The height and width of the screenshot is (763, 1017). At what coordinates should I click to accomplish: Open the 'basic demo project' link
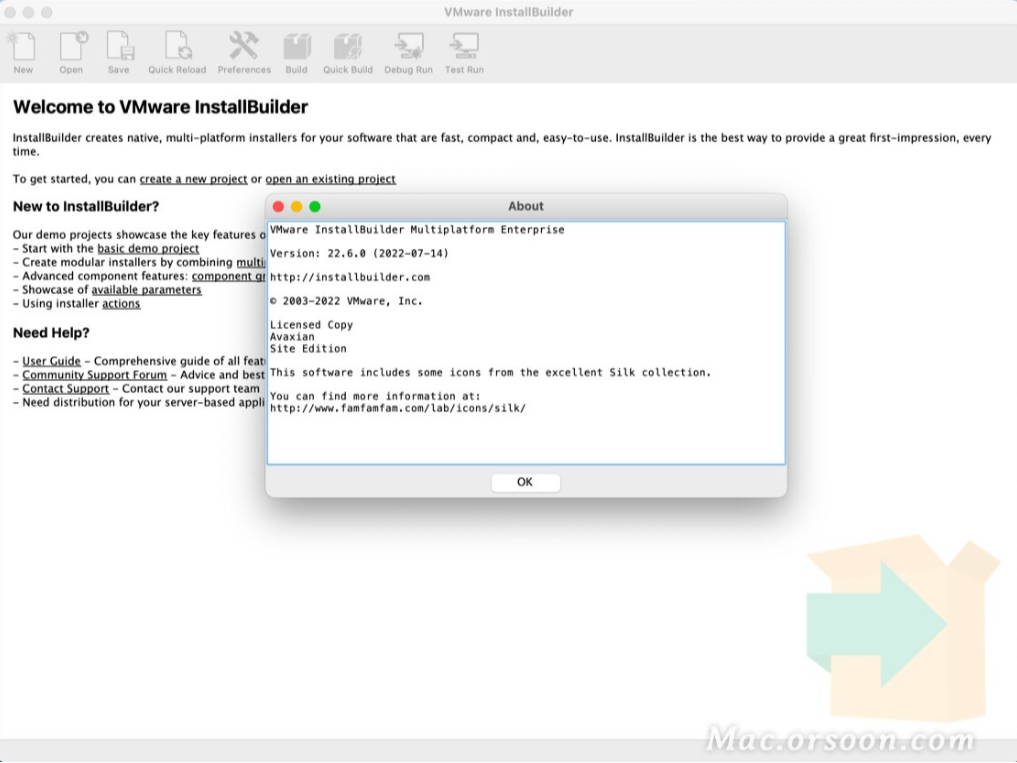point(148,248)
